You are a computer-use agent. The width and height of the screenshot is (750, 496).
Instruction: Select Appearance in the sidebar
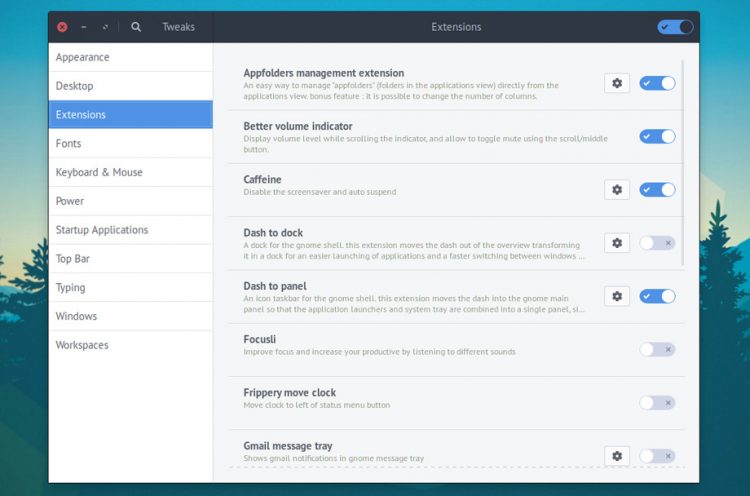(131, 57)
